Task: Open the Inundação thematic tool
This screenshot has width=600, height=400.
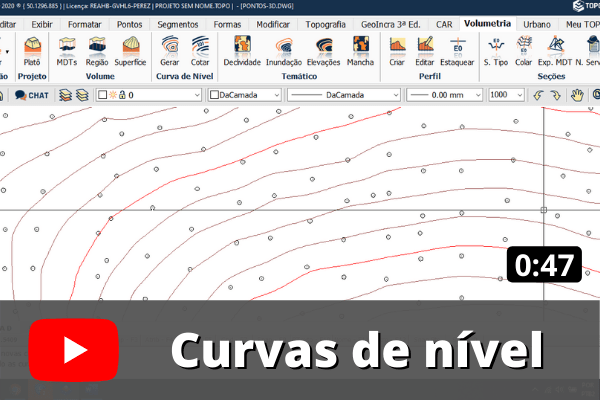Action: (284, 51)
